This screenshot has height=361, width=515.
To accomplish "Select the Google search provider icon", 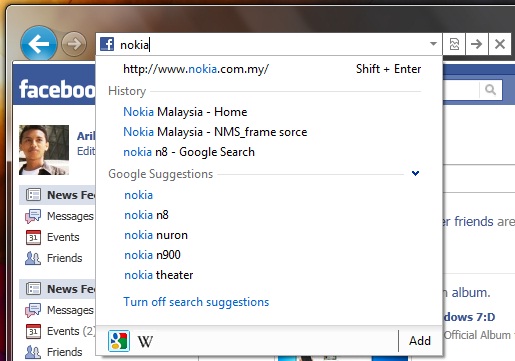I will pos(119,341).
